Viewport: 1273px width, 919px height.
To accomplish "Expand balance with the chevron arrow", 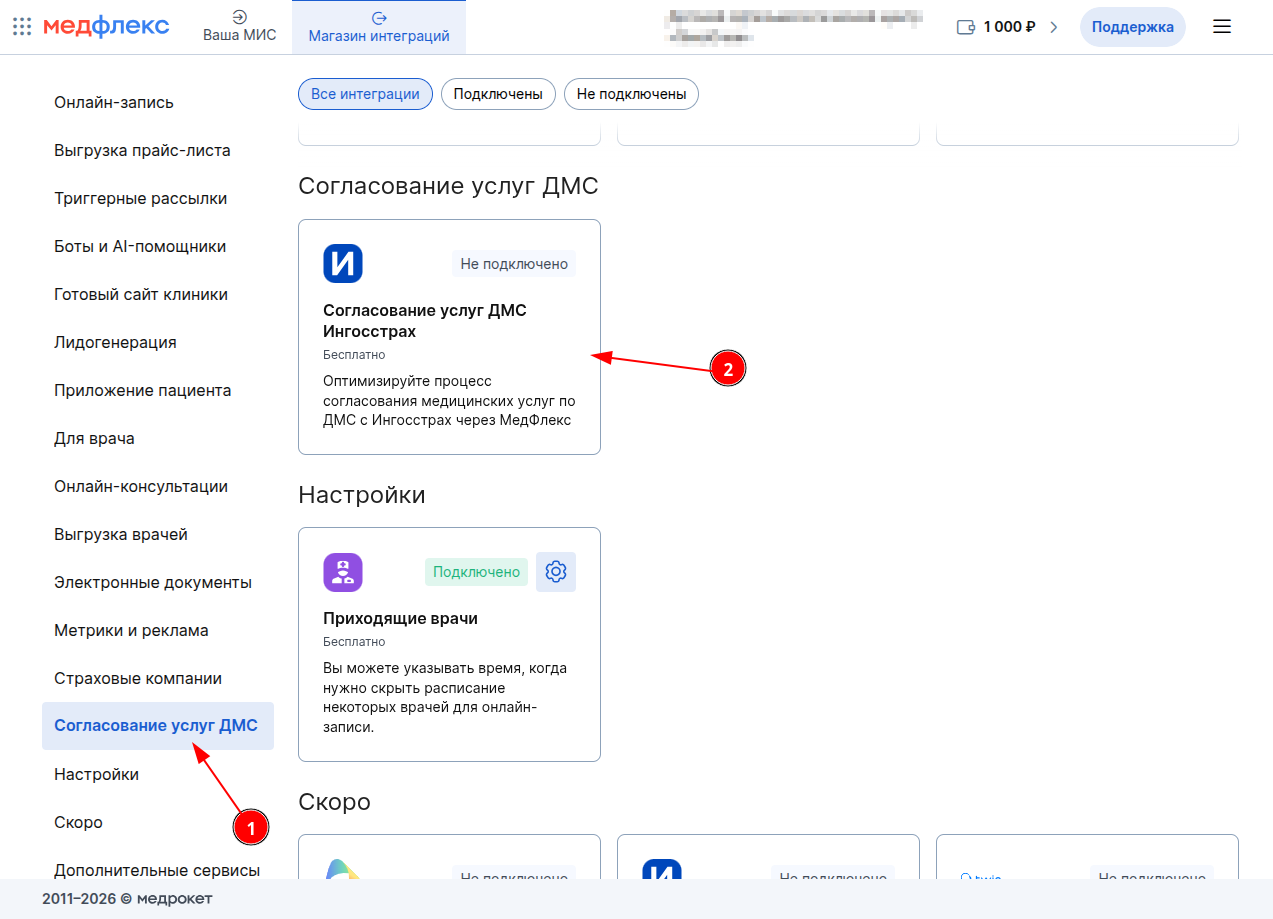I will click(1053, 27).
